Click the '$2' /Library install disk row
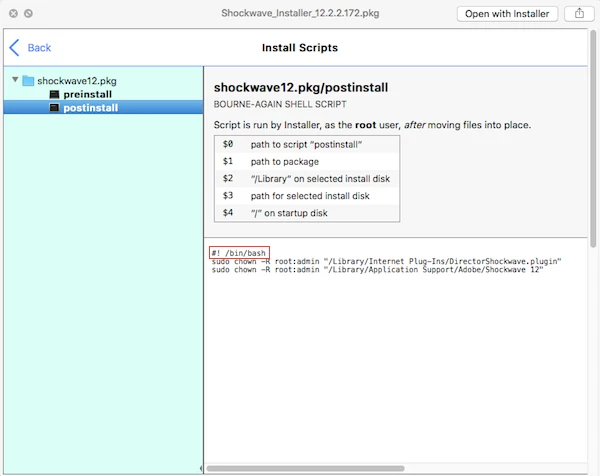Screen dimensions: 600x476 pos(307,179)
